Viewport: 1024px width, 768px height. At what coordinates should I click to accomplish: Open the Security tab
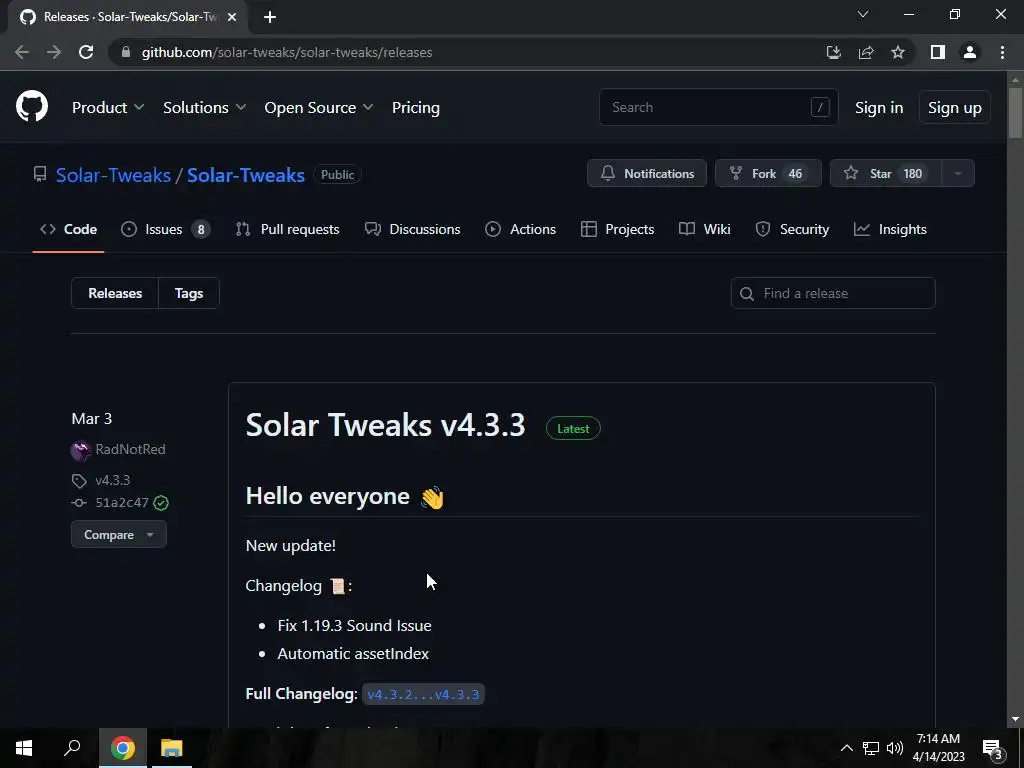click(x=792, y=229)
